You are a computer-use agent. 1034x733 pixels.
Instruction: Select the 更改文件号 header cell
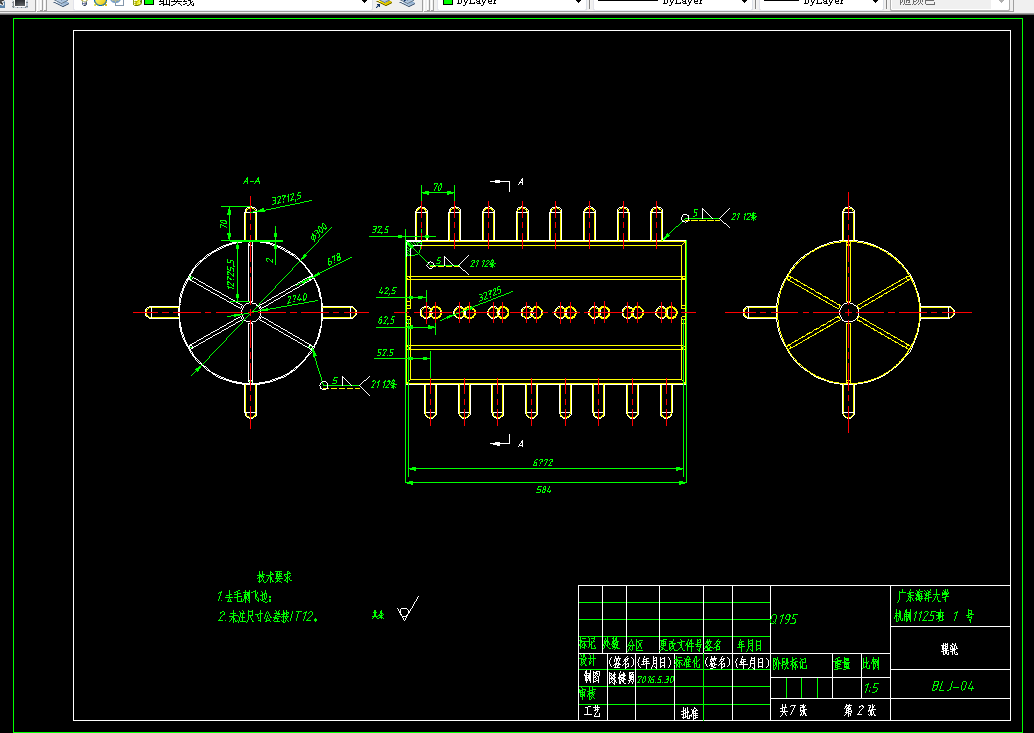(681, 645)
